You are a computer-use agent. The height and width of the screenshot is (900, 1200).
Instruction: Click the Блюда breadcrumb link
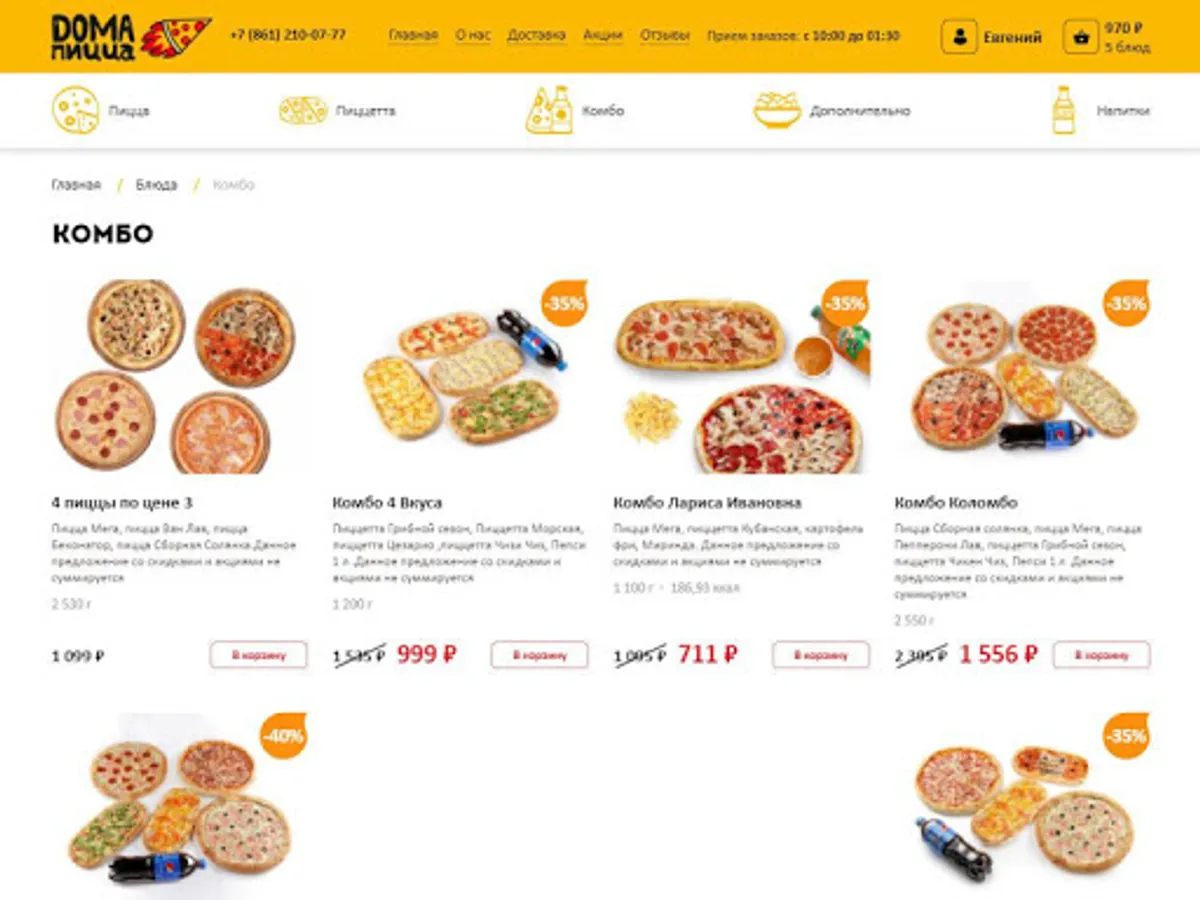click(x=157, y=185)
